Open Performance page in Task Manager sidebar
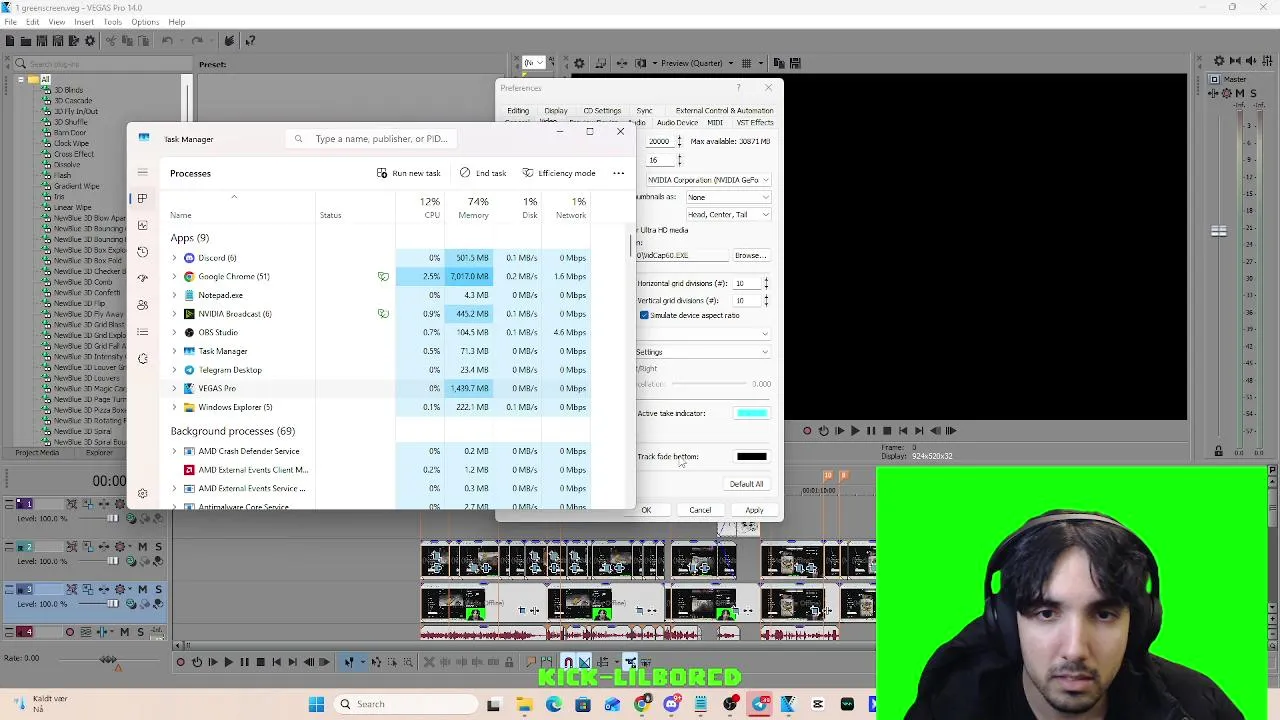Image resolution: width=1280 pixels, height=720 pixels. (142, 225)
